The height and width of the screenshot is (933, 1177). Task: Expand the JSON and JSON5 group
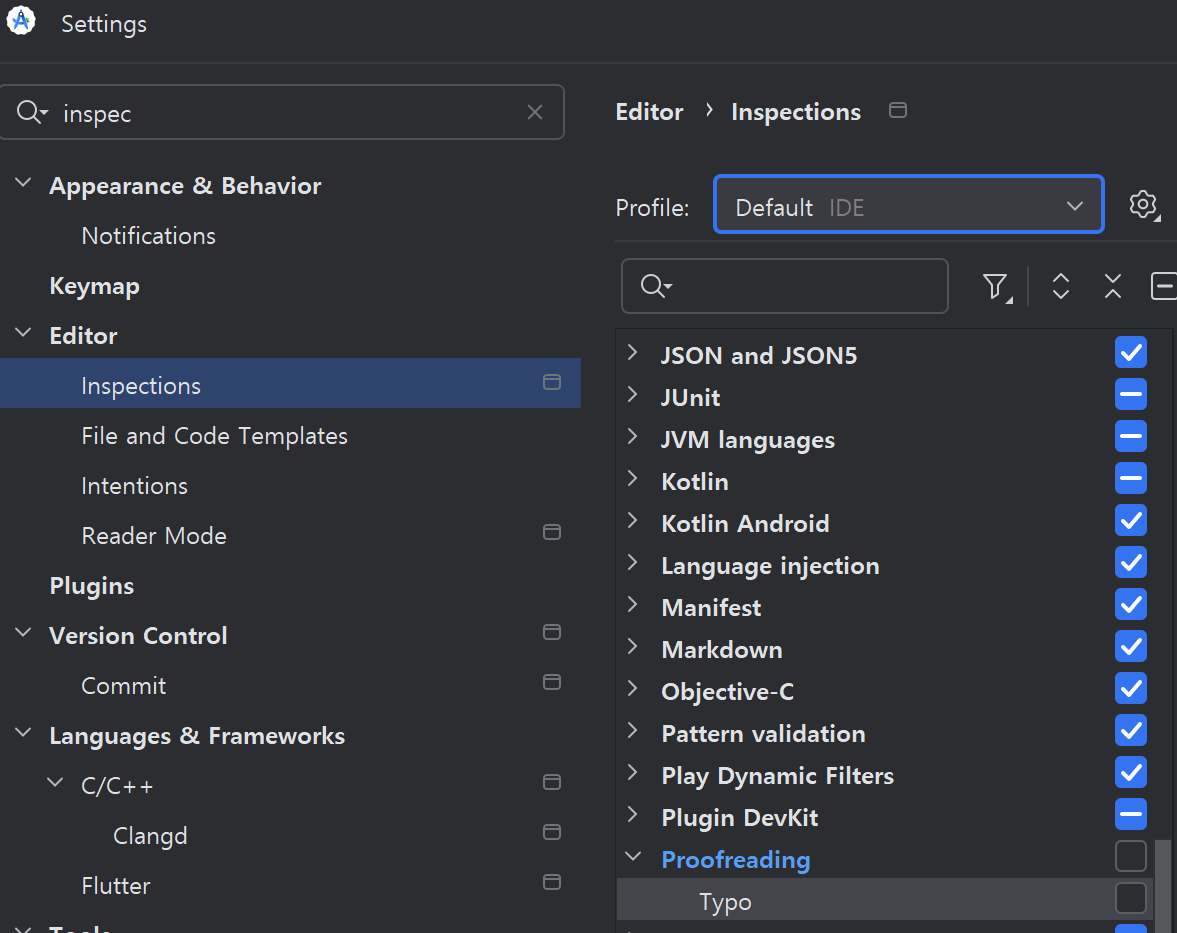pyautogui.click(x=632, y=353)
